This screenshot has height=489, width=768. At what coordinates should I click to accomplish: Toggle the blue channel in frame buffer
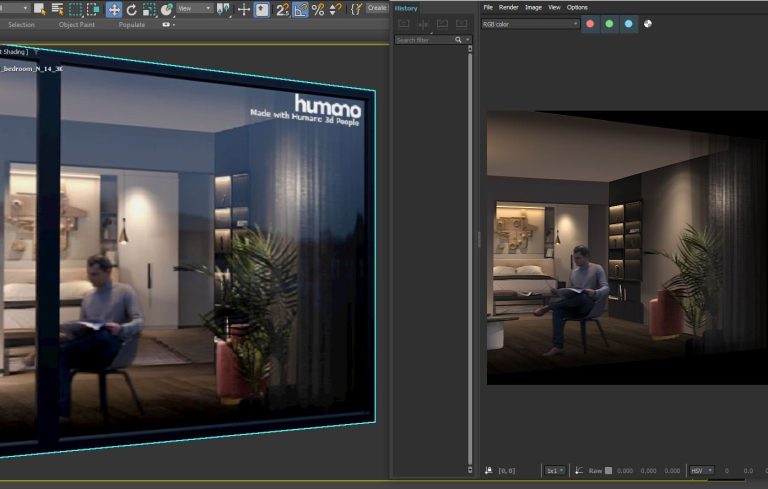click(x=628, y=23)
